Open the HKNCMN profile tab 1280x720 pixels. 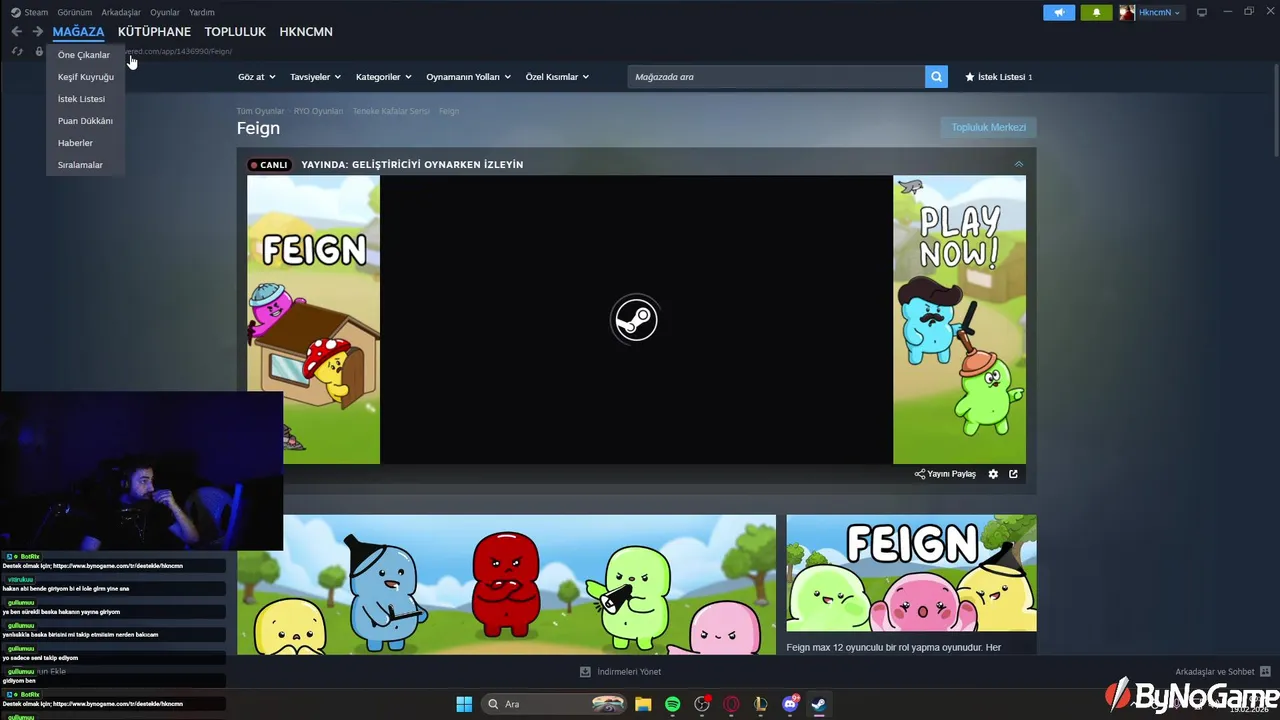click(306, 32)
